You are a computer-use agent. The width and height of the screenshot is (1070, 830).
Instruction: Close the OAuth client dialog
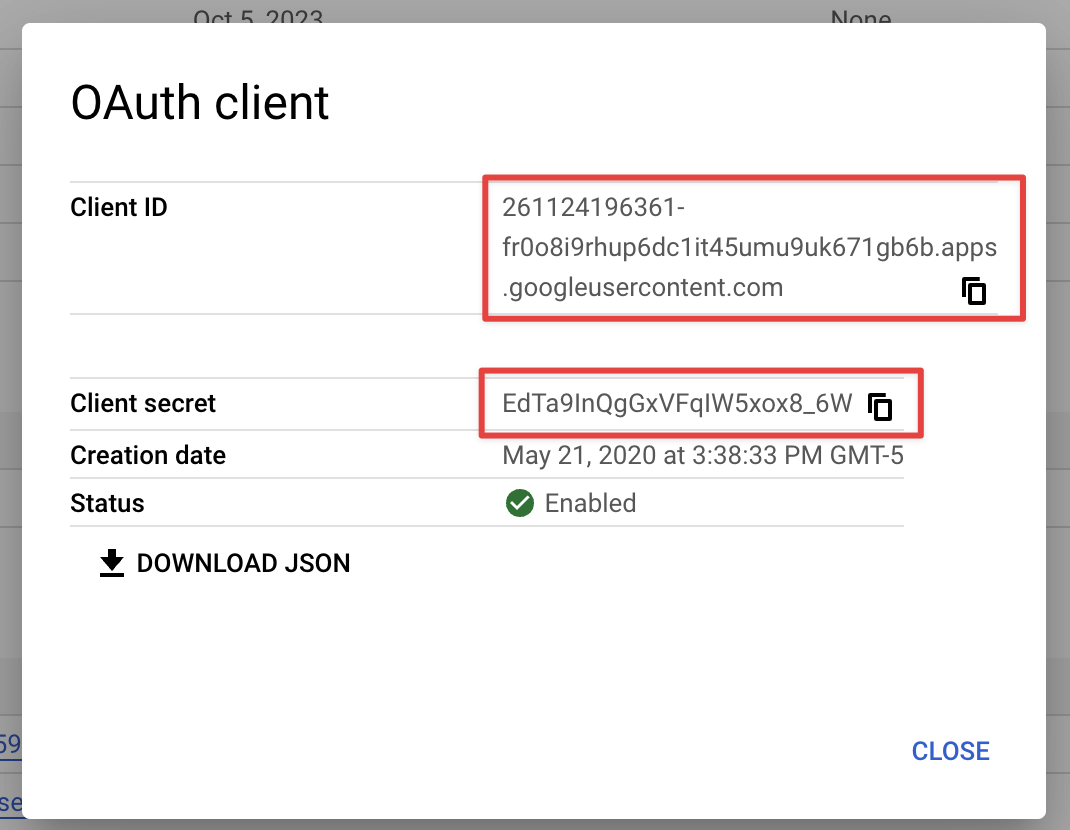click(x=950, y=751)
